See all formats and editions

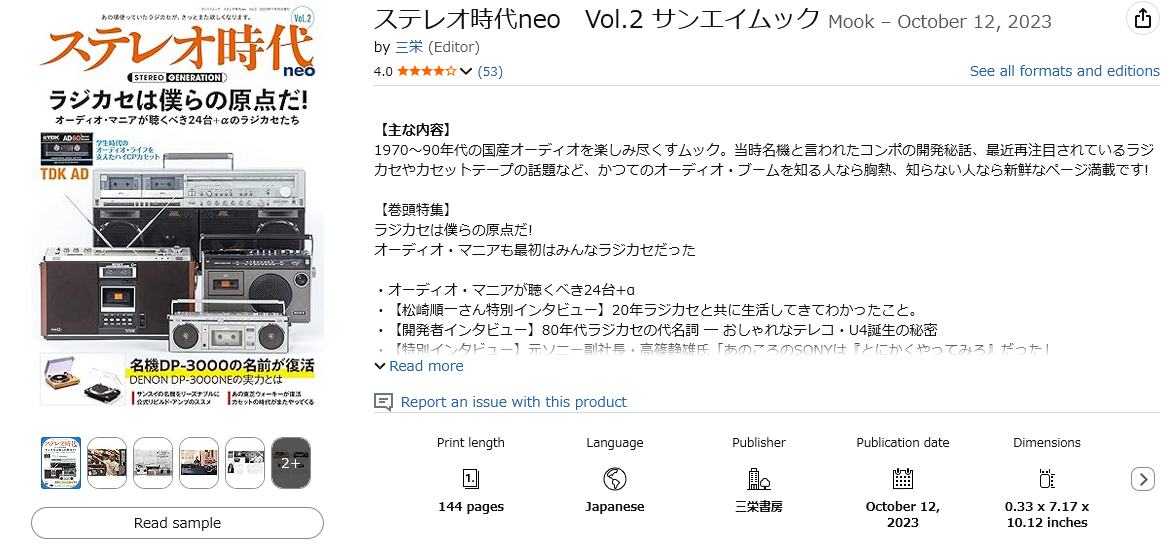click(x=1064, y=71)
